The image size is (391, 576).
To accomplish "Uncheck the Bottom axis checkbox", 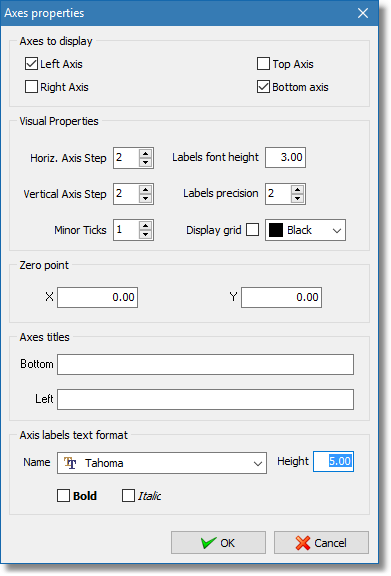I will tap(263, 87).
